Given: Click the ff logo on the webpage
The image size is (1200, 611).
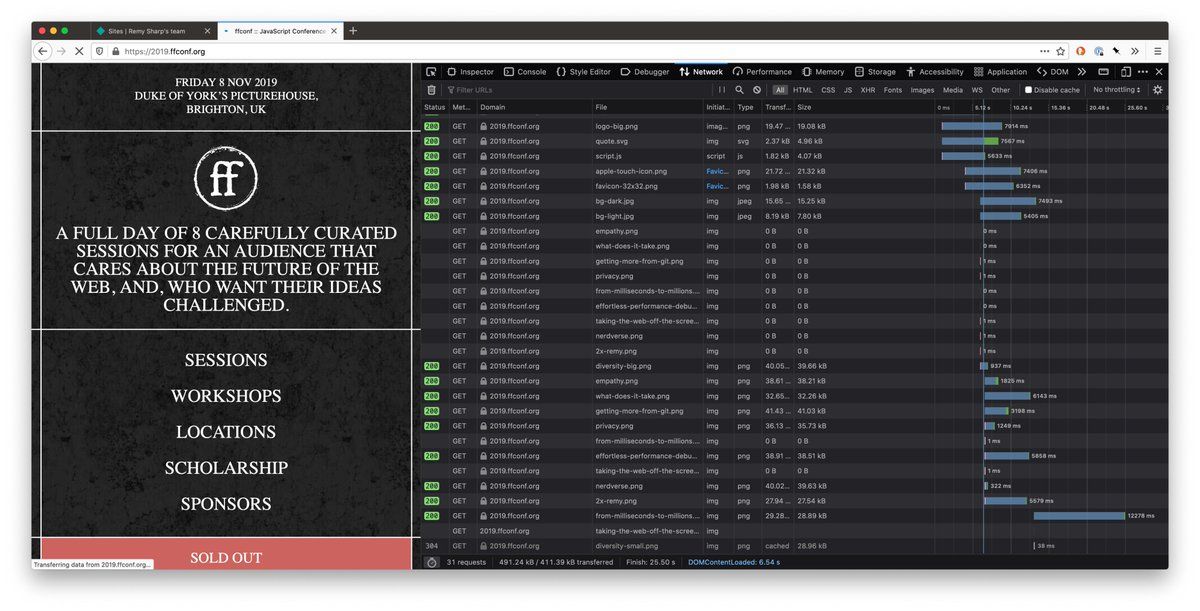Looking at the screenshot, I should (226, 178).
